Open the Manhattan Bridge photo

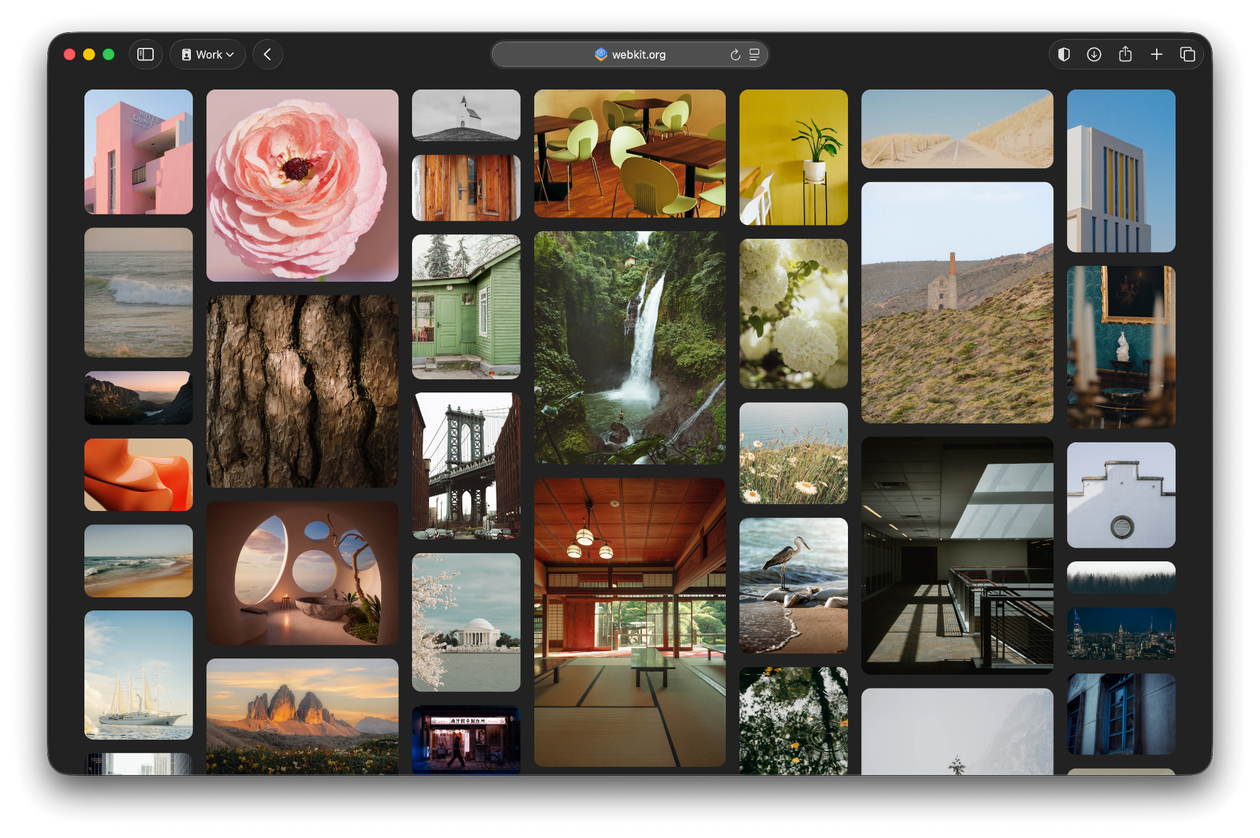466,466
